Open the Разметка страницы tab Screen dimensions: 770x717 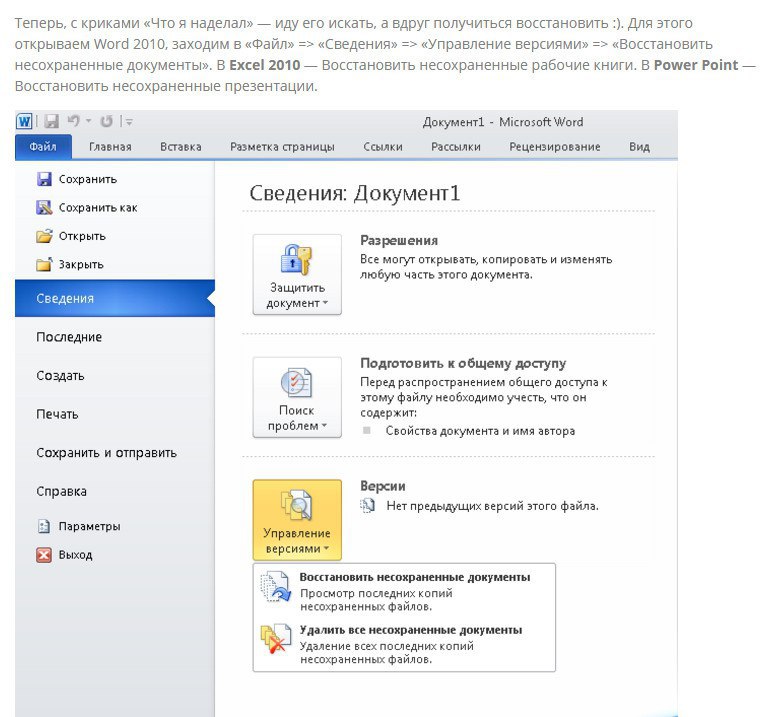[x=282, y=147]
